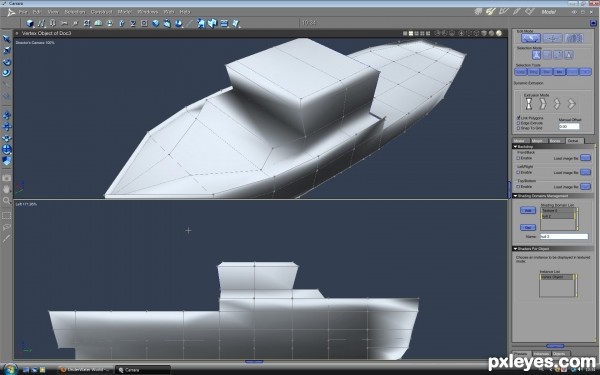Switch to the highlighted Model room wrench icon
Image resolution: width=600 pixels, height=375 pixels.
491,12
